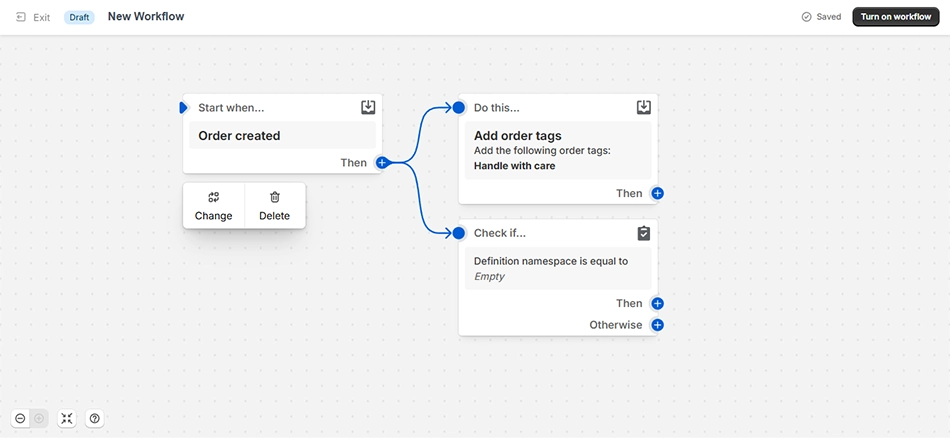Fit workflow to screen
Image resolution: width=950 pixels, height=440 pixels.
point(67,418)
